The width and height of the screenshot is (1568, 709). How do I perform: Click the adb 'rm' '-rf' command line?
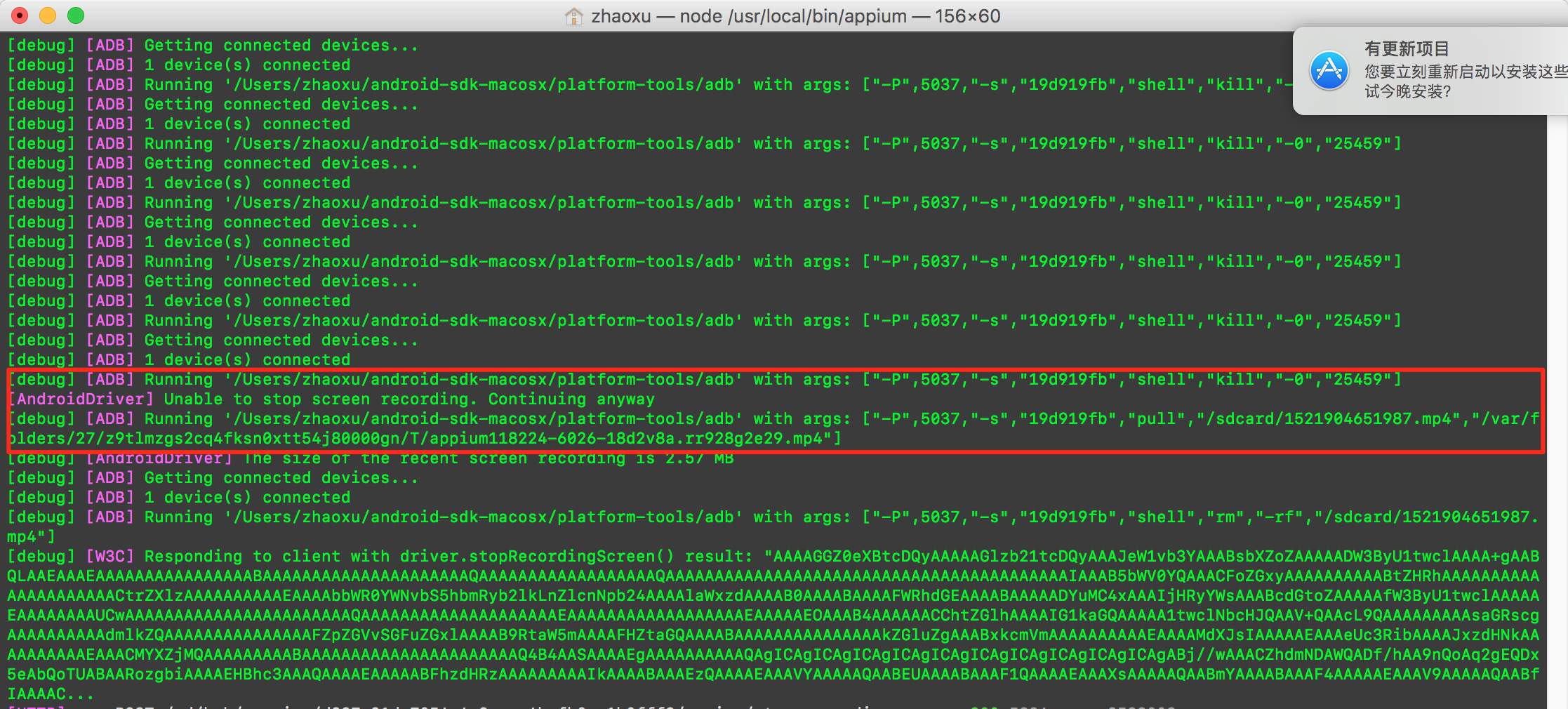tap(773, 517)
